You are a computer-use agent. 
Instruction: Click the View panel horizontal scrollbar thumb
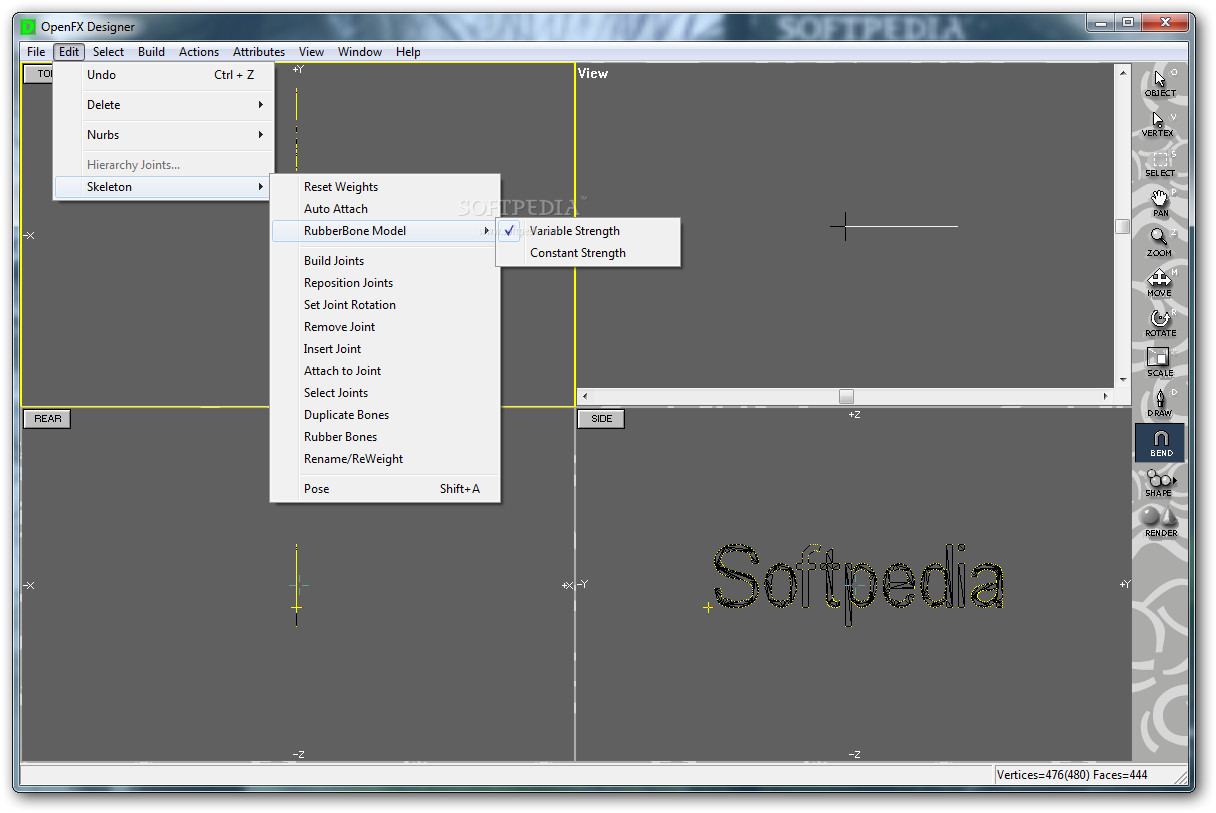pyautogui.click(x=846, y=396)
